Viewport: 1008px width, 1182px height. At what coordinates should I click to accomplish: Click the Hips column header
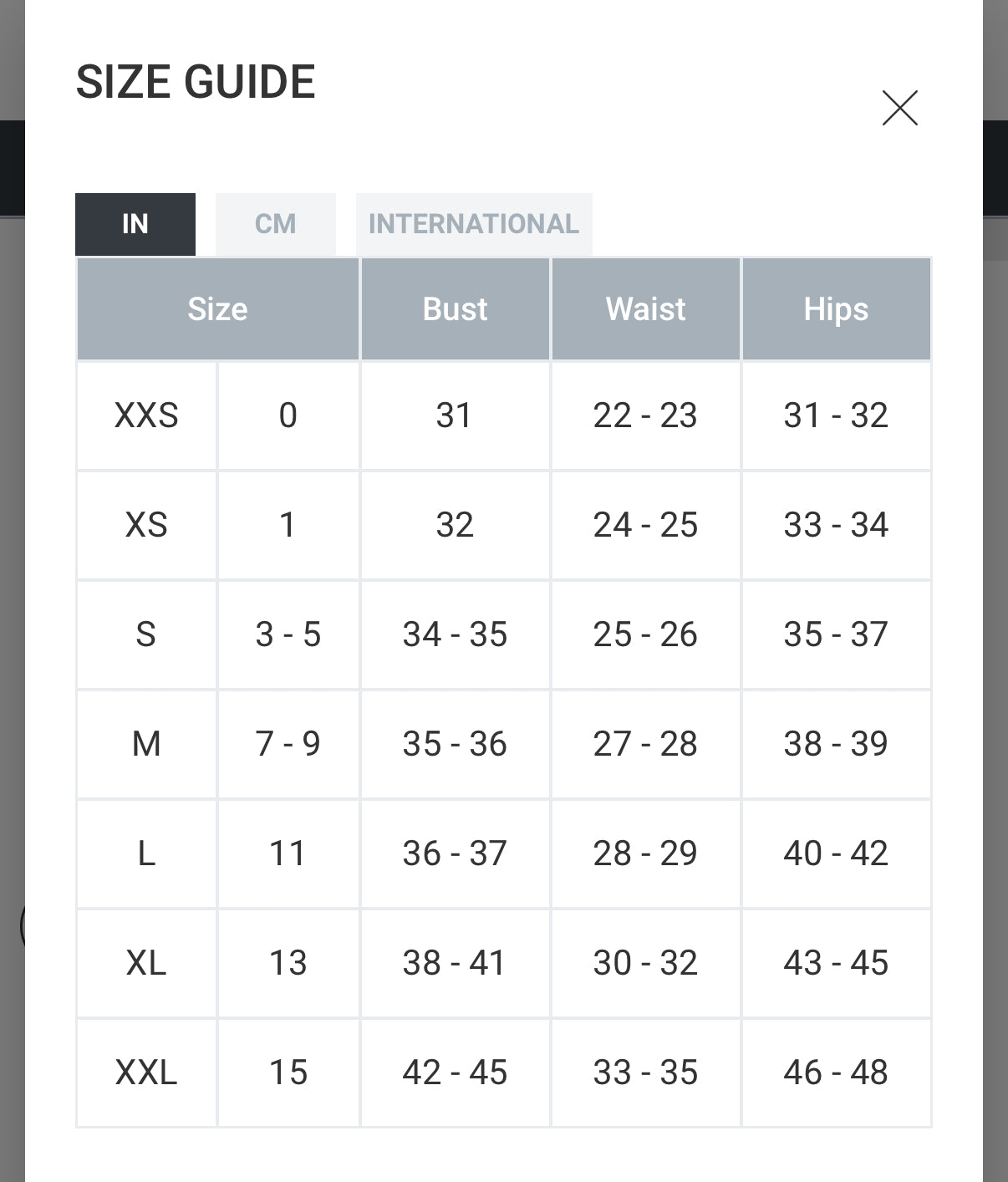tap(836, 309)
